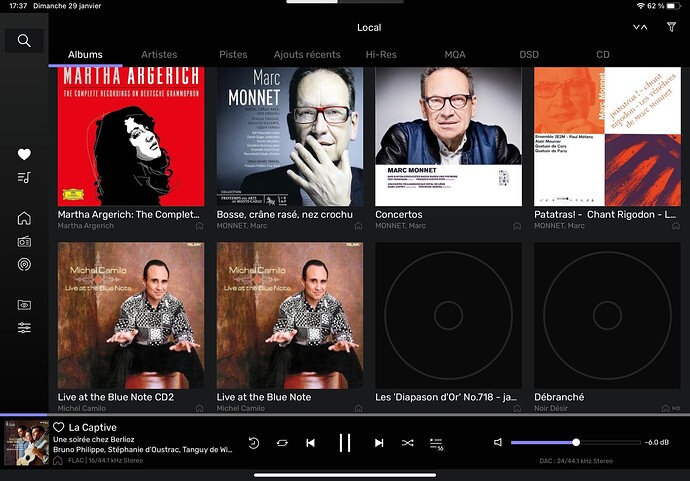Switch to the Pistes tab

(233, 55)
